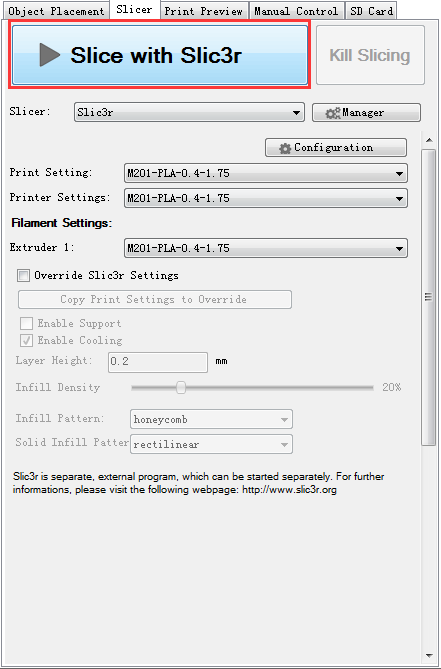Viewport: 441px width, 669px height.
Task: Toggle the Enable Cooling checkbox
Action: 26,340
